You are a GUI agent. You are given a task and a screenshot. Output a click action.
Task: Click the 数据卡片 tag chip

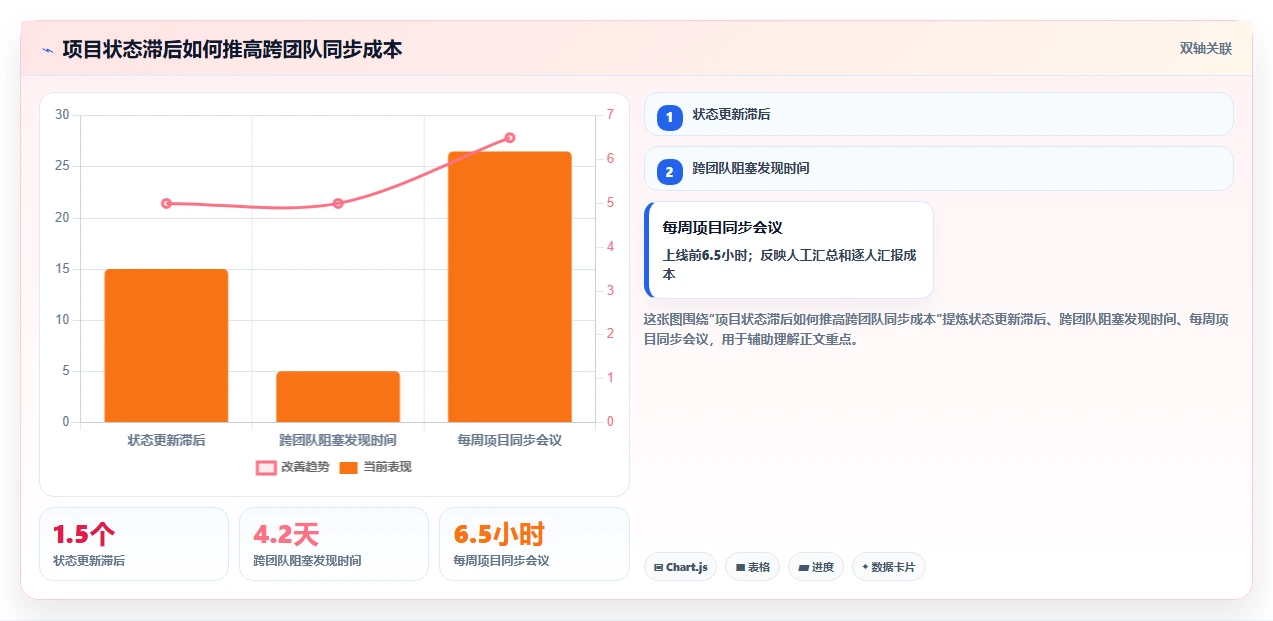[x=889, y=567]
